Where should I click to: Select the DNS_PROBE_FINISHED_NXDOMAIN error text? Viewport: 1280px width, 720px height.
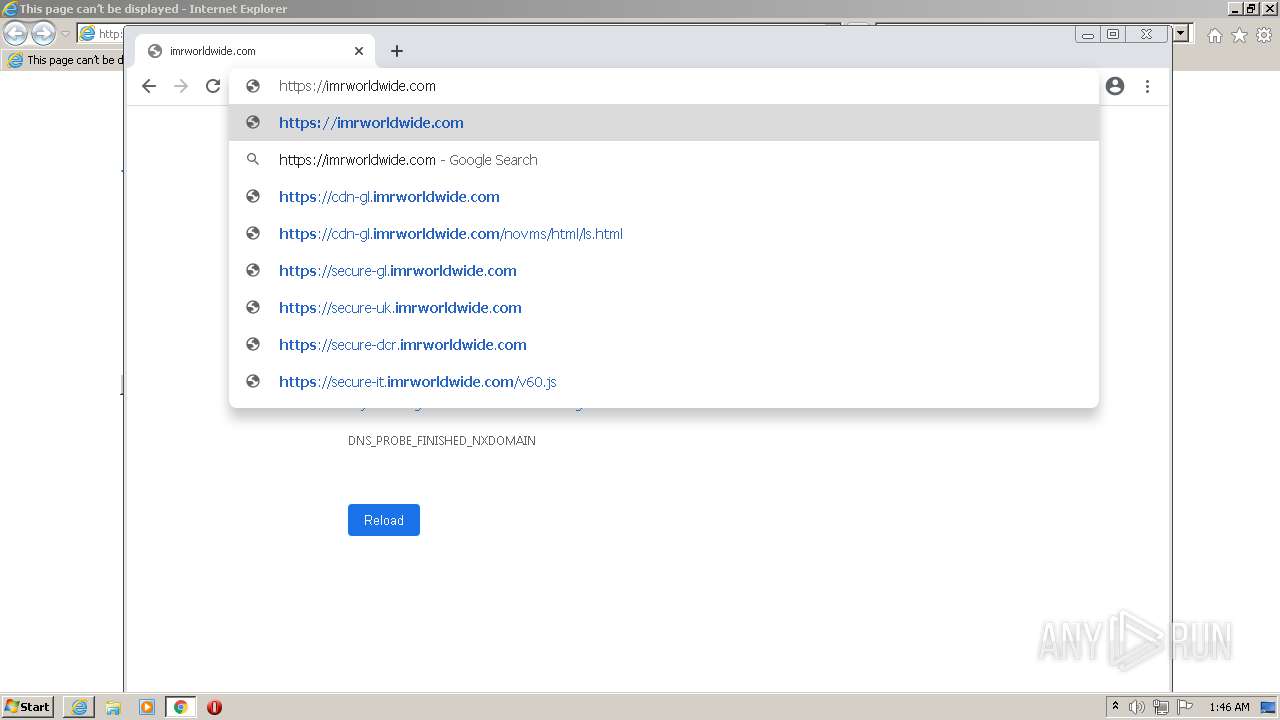point(442,441)
